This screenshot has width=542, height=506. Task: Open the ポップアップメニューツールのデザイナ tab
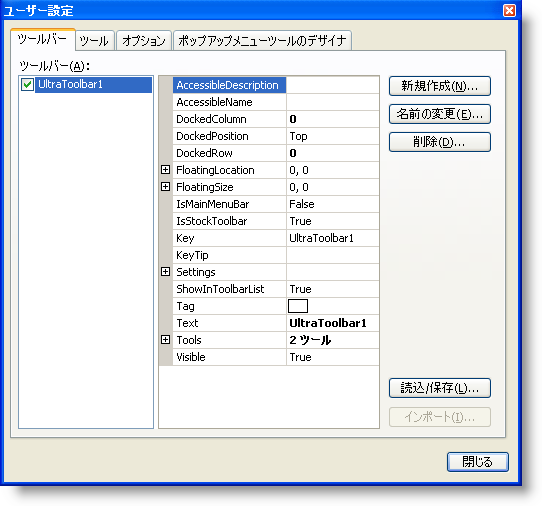(x=262, y=41)
